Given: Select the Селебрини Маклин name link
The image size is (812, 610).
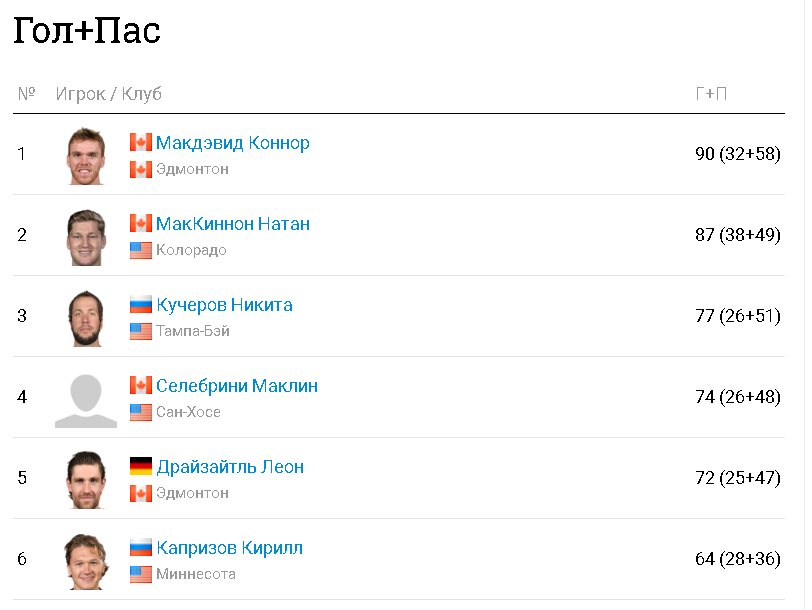Looking at the screenshot, I should click(x=237, y=386).
